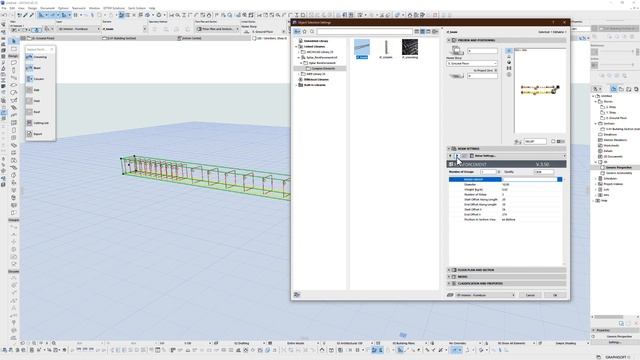Screen dimensions: 640x360
Task: Select BIMcloud Libraries in the library tree
Action: coord(316,80)
